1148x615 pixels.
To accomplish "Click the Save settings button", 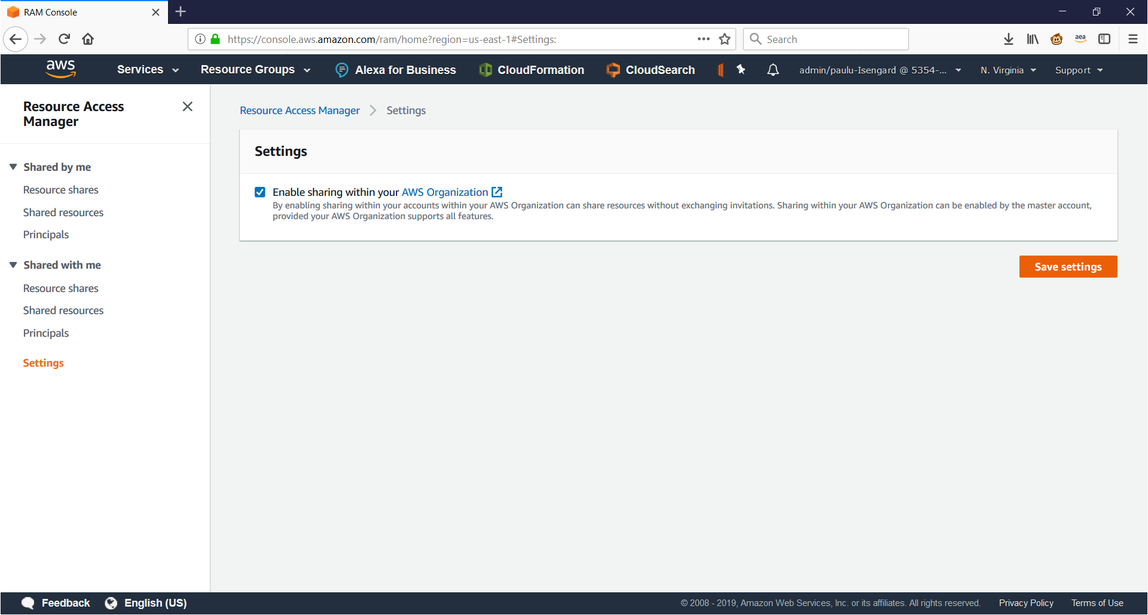I will tap(1068, 266).
